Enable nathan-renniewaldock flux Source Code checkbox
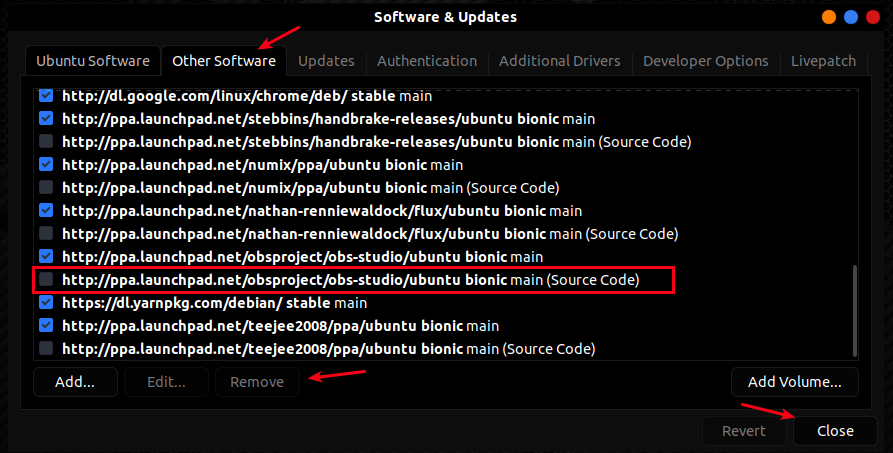 [x=46, y=234]
